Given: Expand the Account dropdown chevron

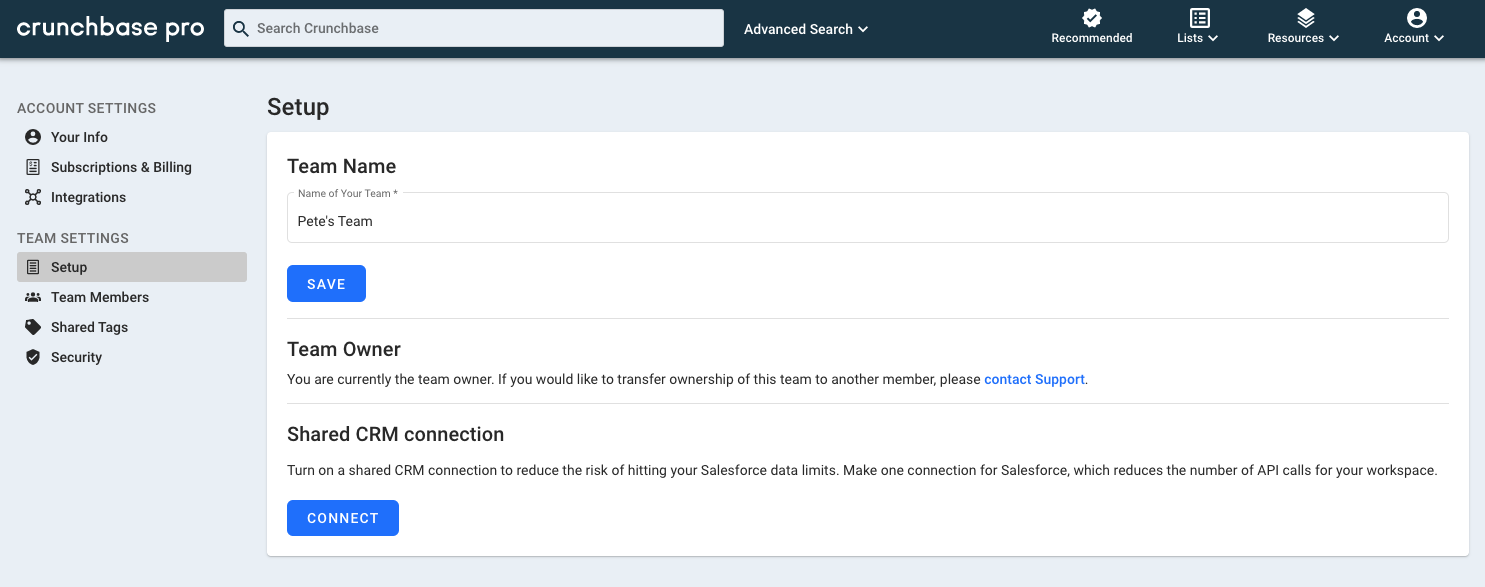Looking at the screenshot, I should coord(1439,38).
